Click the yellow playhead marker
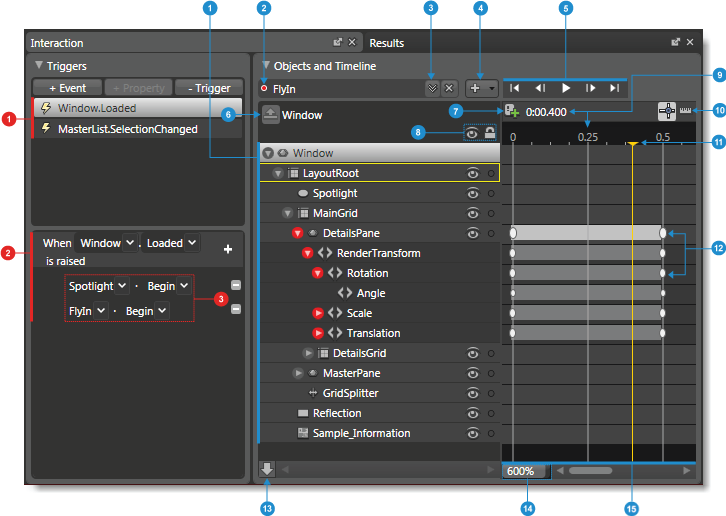 click(x=632, y=144)
